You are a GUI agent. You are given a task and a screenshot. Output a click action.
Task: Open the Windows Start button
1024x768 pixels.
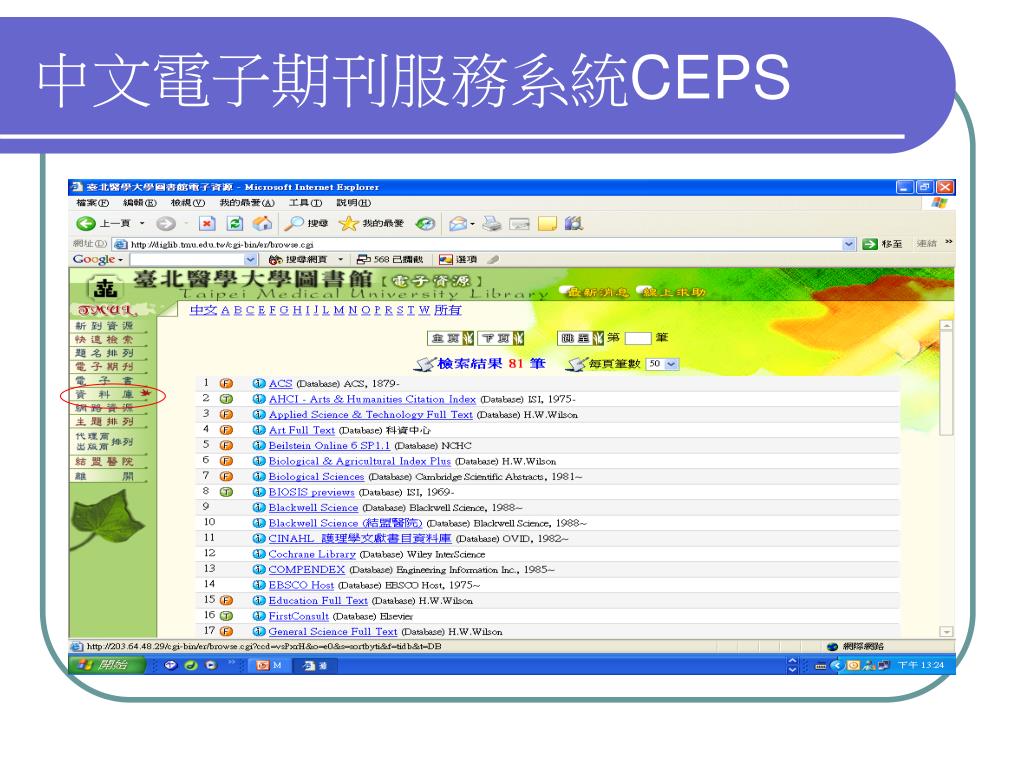click(x=107, y=665)
